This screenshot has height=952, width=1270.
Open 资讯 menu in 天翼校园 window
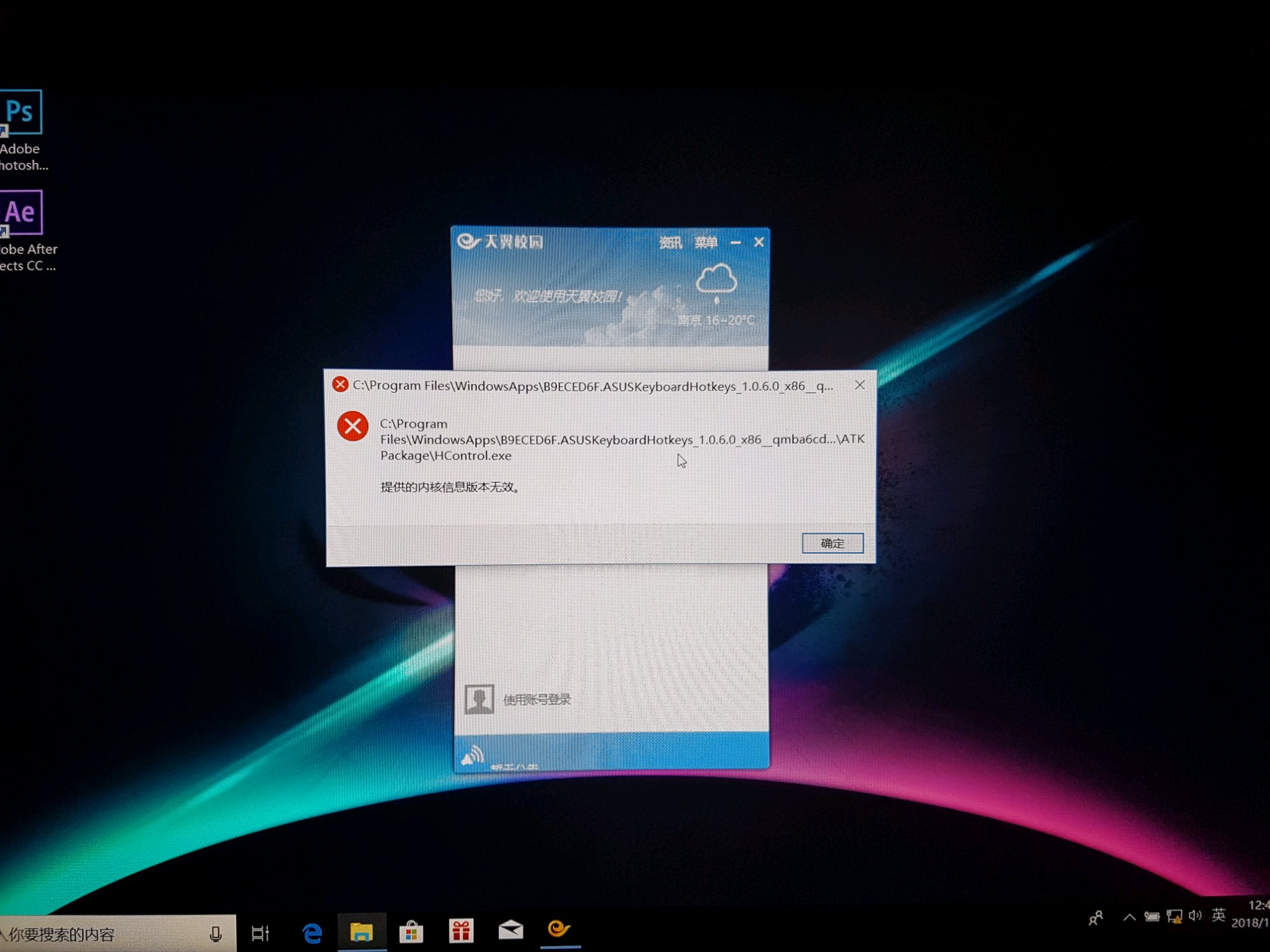point(670,242)
